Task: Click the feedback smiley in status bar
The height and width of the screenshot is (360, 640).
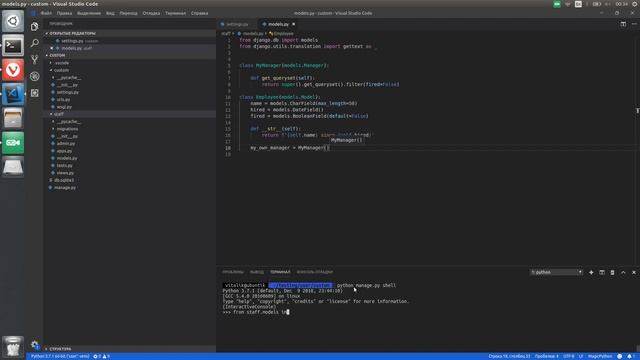Action: tap(620, 356)
